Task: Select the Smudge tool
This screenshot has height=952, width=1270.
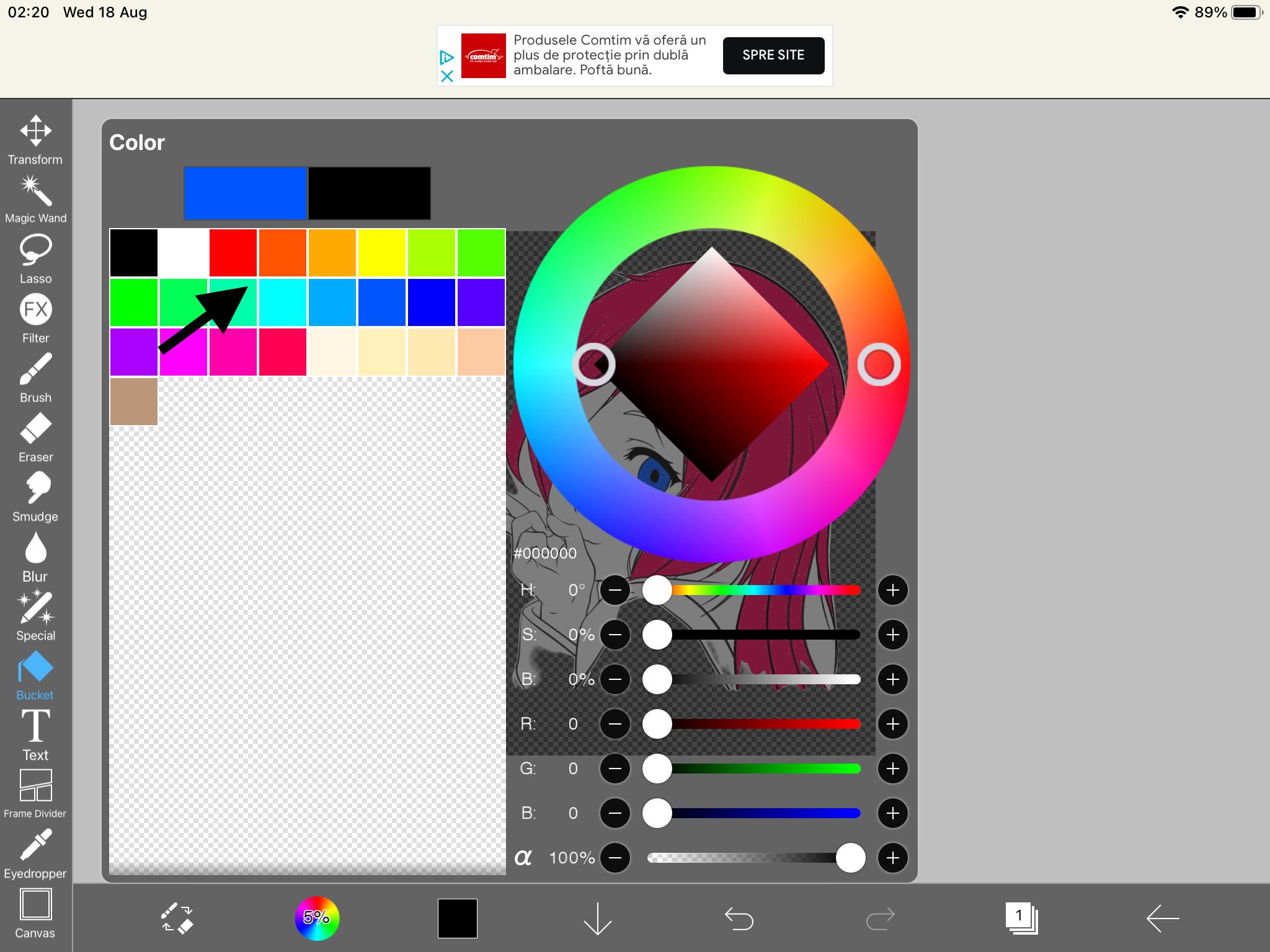Action: [35, 497]
